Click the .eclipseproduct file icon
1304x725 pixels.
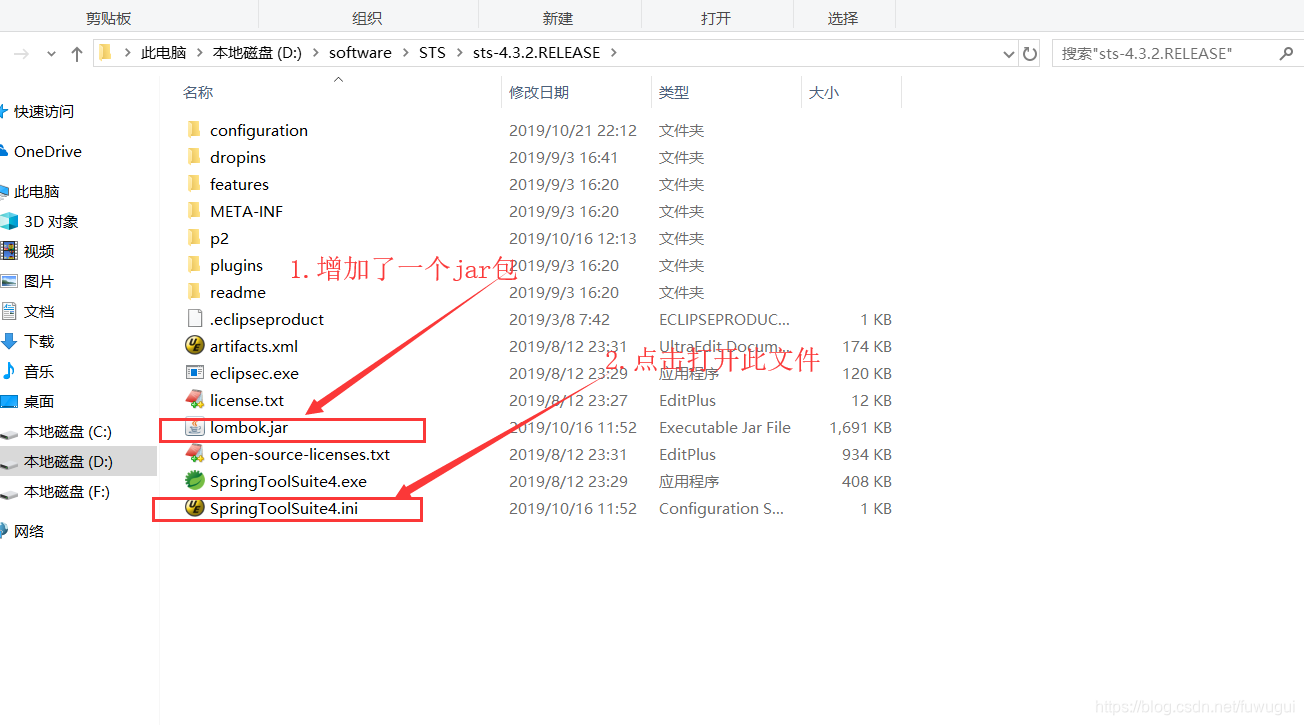pos(194,319)
